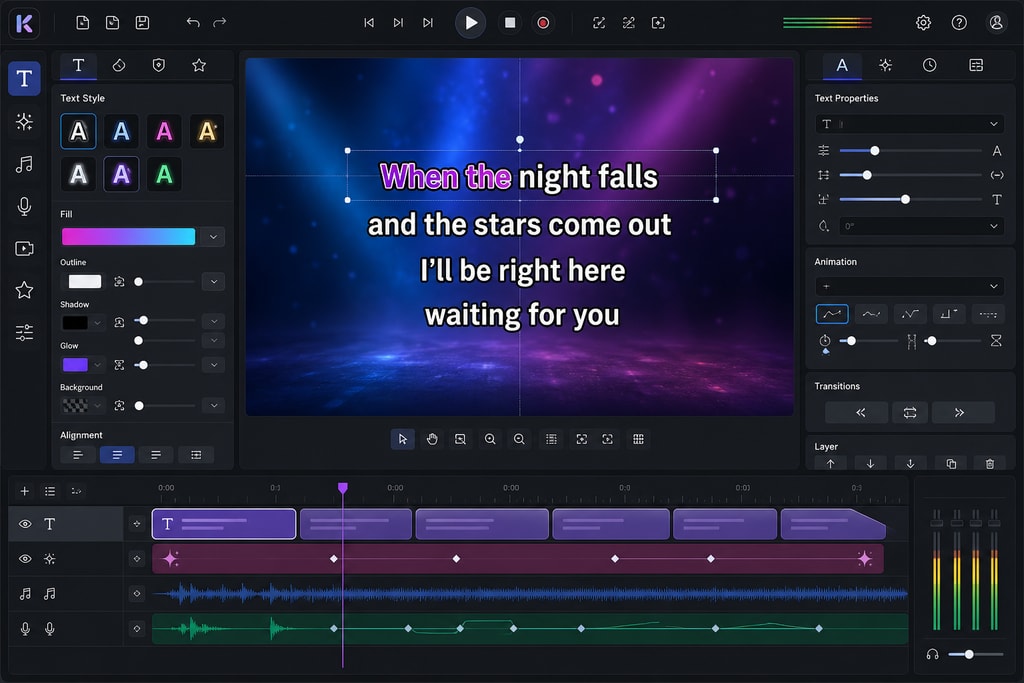The height and width of the screenshot is (683, 1024).
Task: Delete layer with trash icon
Action: tap(989, 464)
